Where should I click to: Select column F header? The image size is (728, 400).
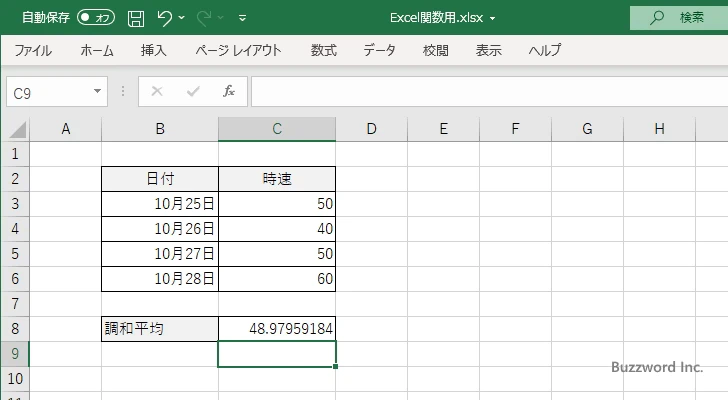515,129
